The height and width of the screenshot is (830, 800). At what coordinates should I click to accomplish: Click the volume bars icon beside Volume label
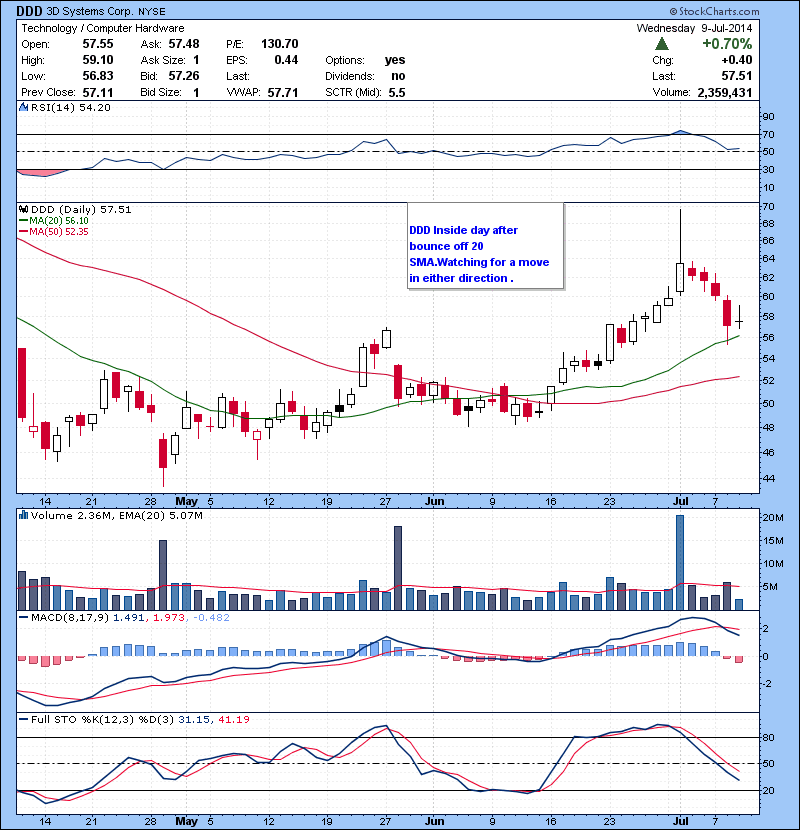pos(23,515)
